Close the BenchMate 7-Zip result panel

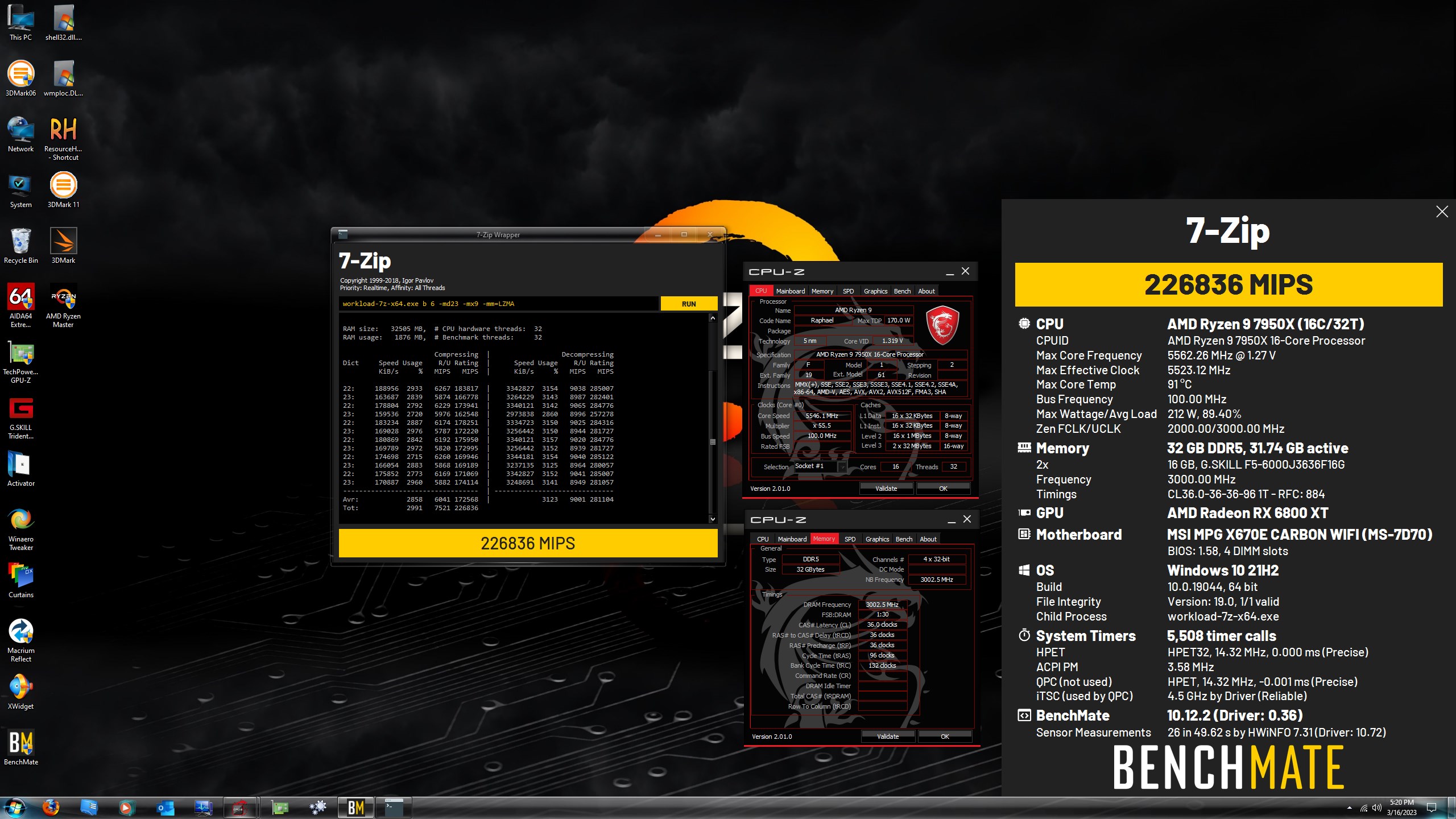tap(1442, 212)
